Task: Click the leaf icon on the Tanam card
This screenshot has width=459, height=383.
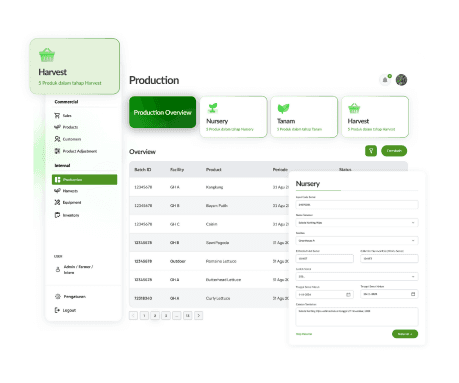Action: pos(283,108)
